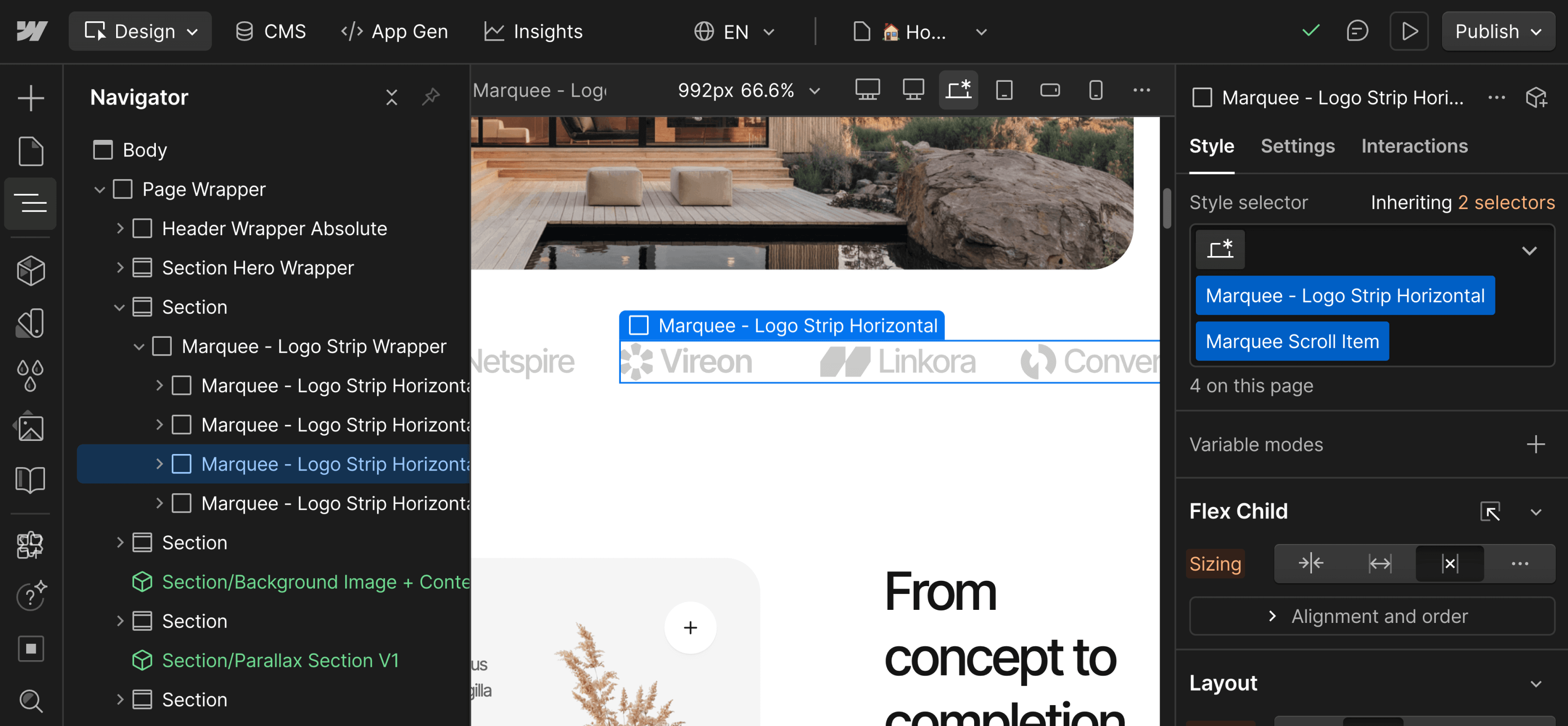This screenshot has height=726, width=1568.
Task: Switch to the Interactions tab
Action: click(x=1414, y=146)
